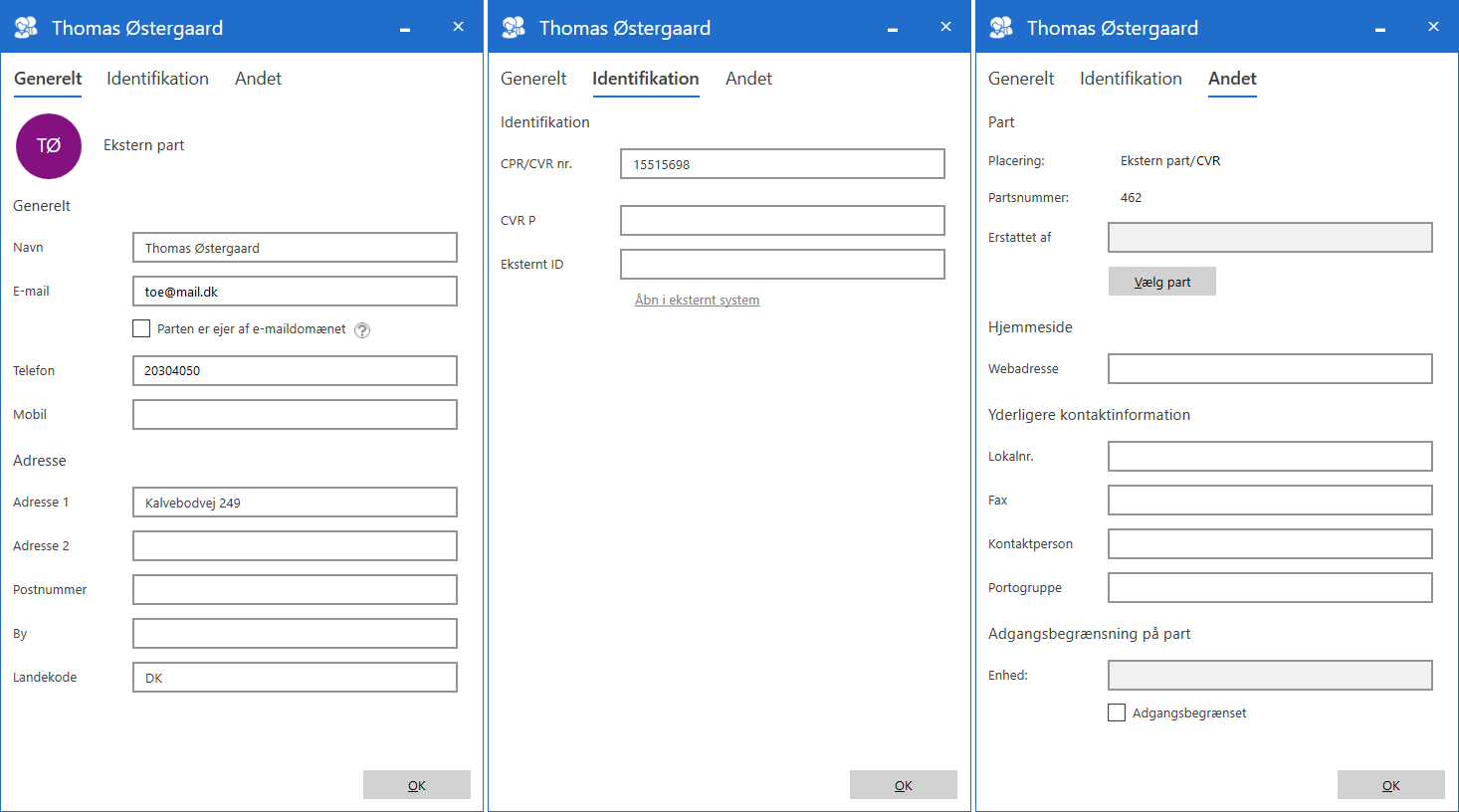This screenshot has width=1459, height=812.
Task: Click the 'Ekstern part' label beside the avatar
Action: [143, 145]
